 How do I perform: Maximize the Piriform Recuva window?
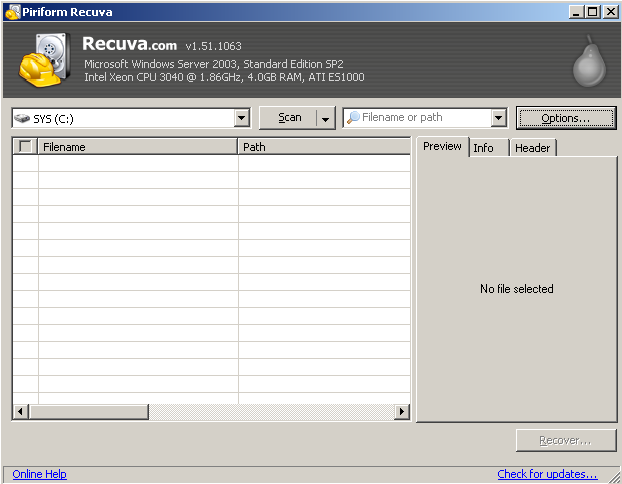[594, 12]
